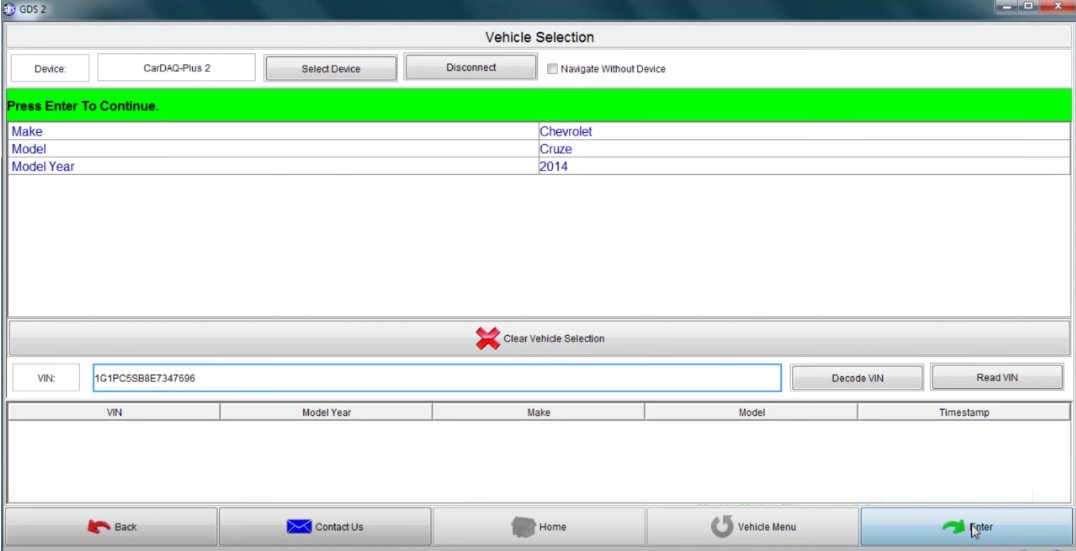Focus the VIN input field
The height and width of the screenshot is (551, 1076).
(x=436, y=378)
